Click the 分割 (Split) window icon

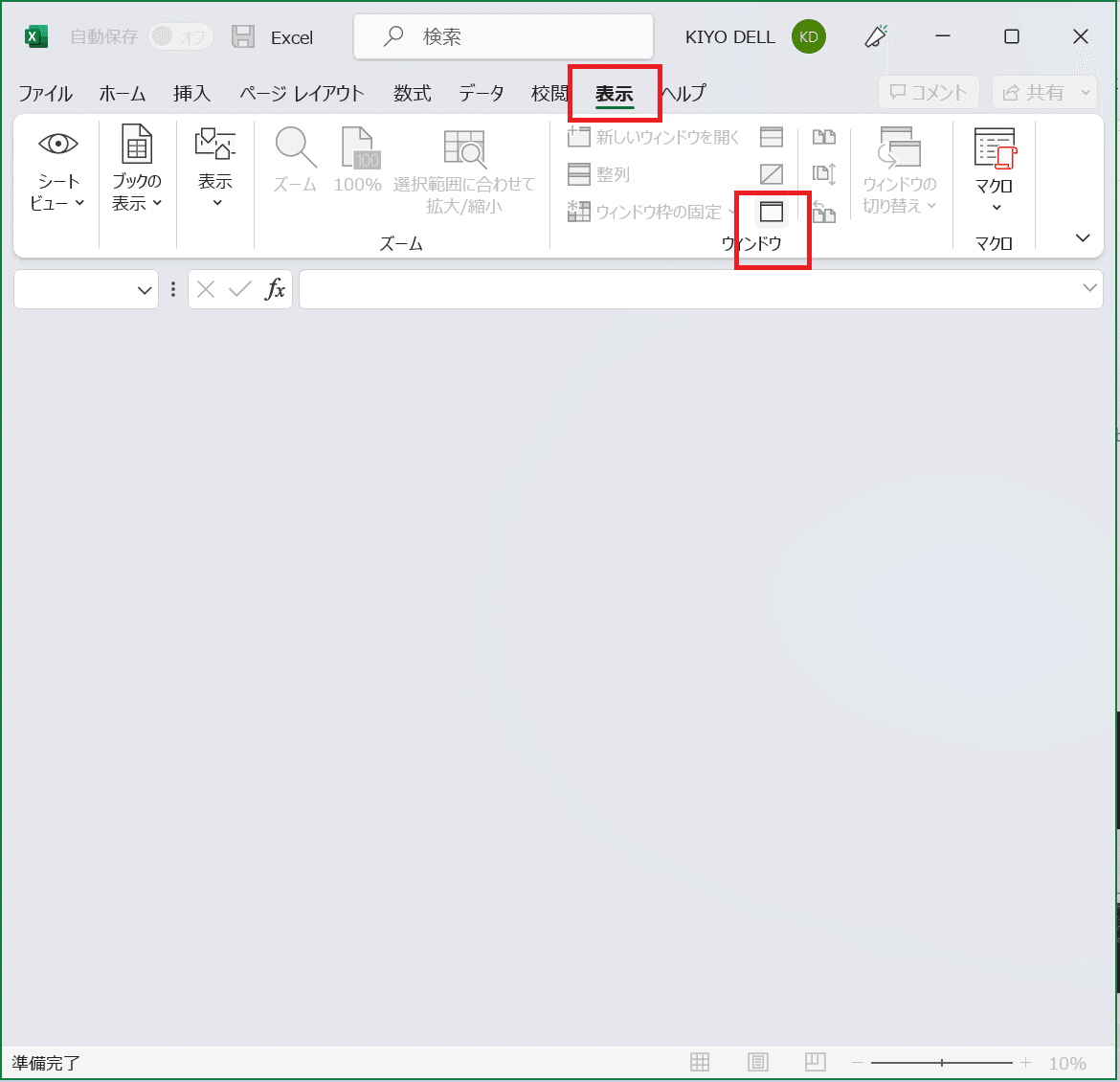click(772, 136)
